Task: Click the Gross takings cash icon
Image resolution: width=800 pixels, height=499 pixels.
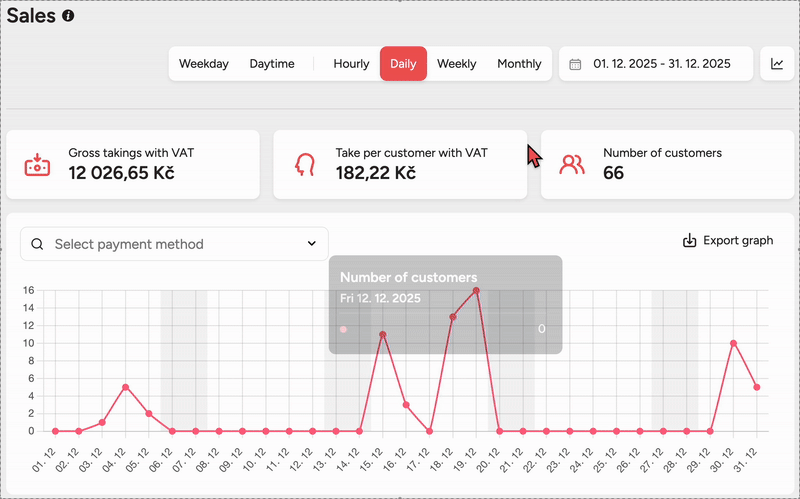Action: tap(37, 164)
